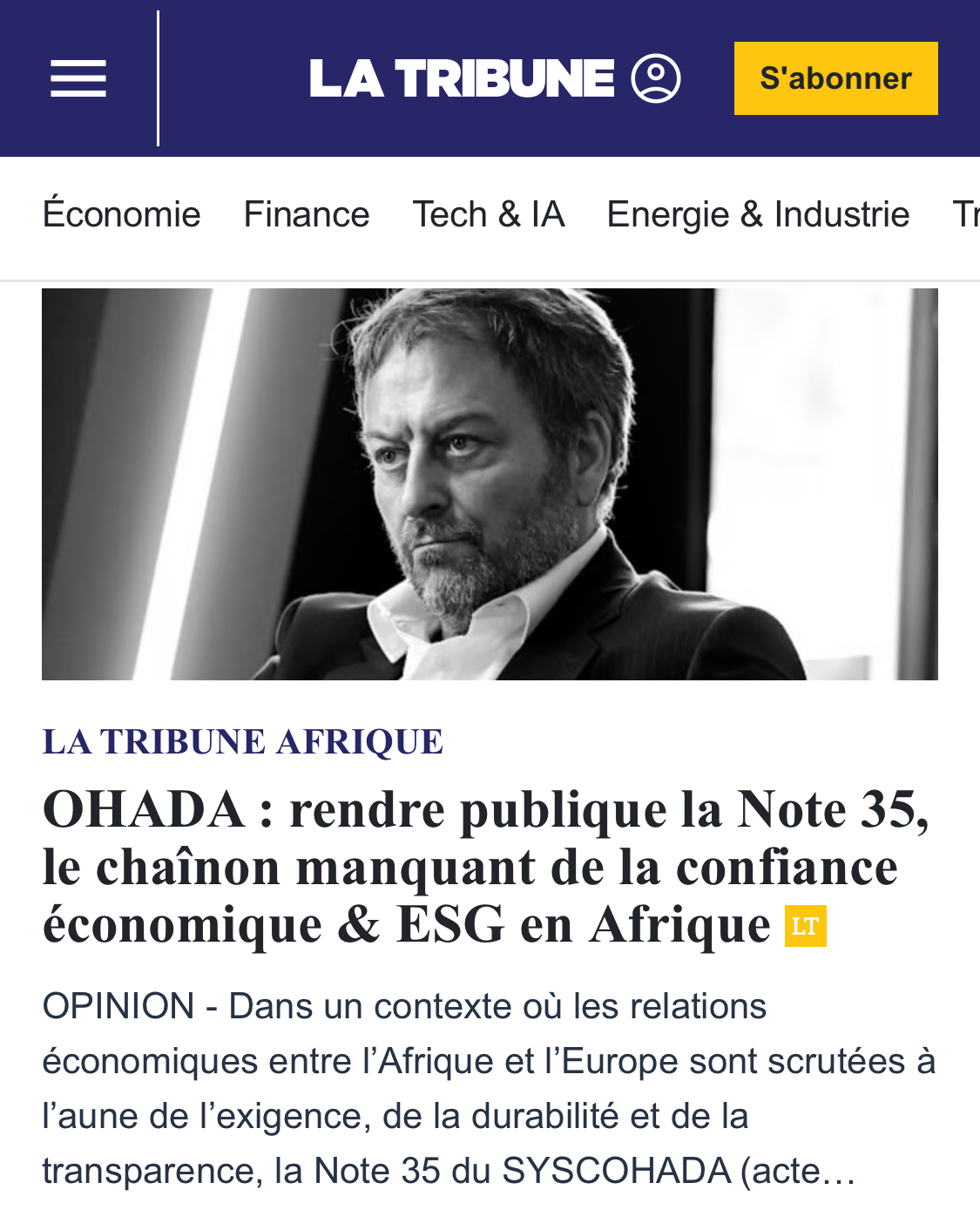Image resolution: width=980 pixels, height=1230 pixels.
Task: Open the LA TRIBUNE AFRIQUE section link
Action: point(242,742)
